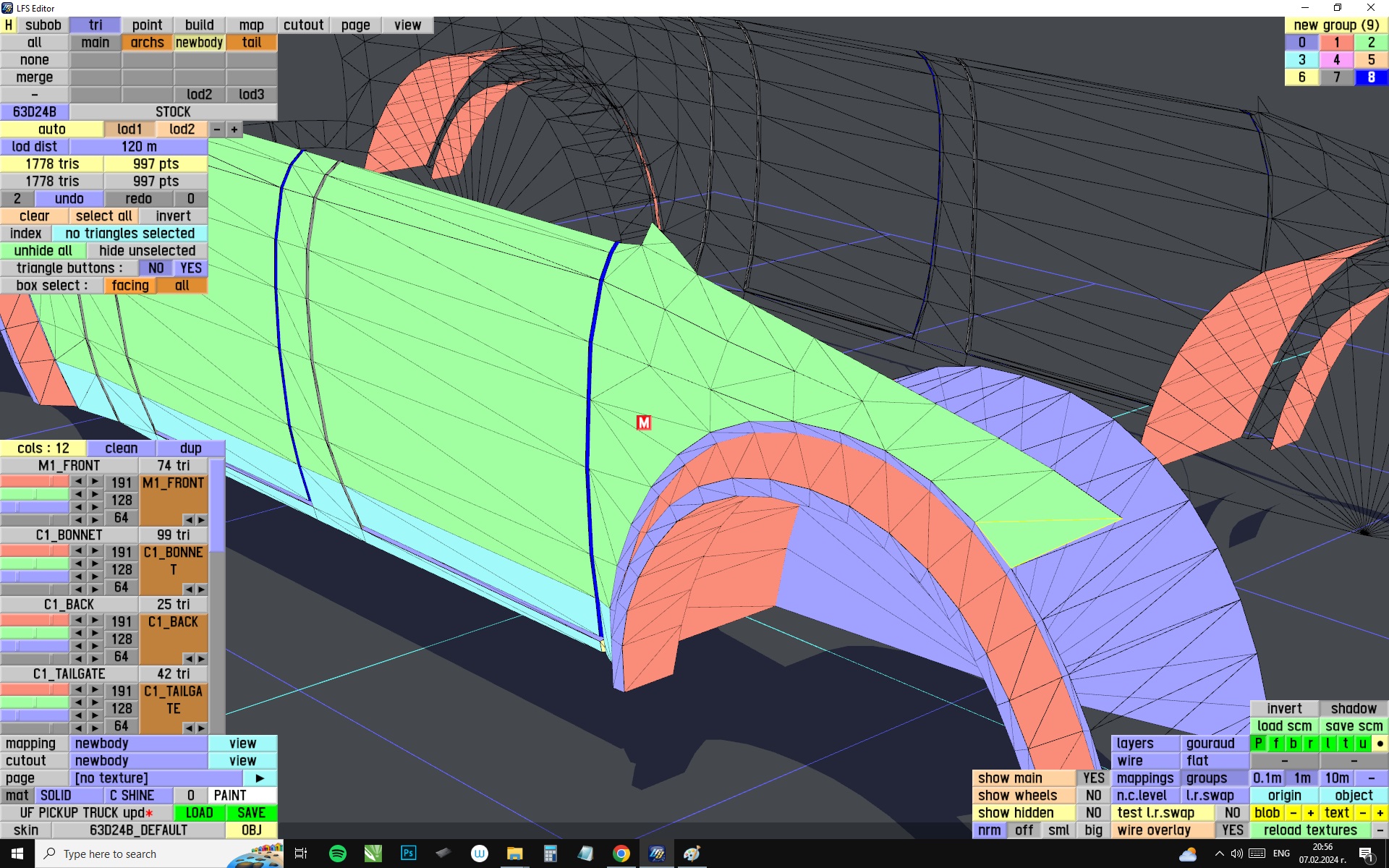
Task: Click reload textures button
Action: [1309, 830]
